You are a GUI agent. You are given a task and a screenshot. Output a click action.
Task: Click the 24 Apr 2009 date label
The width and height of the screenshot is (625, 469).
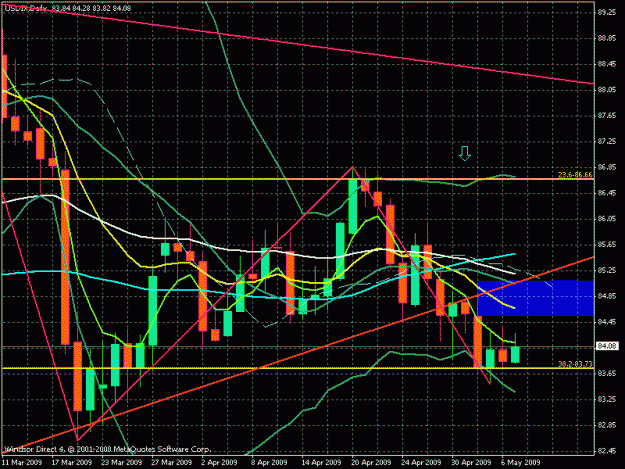pyautogui.click(x=421, y=463)
